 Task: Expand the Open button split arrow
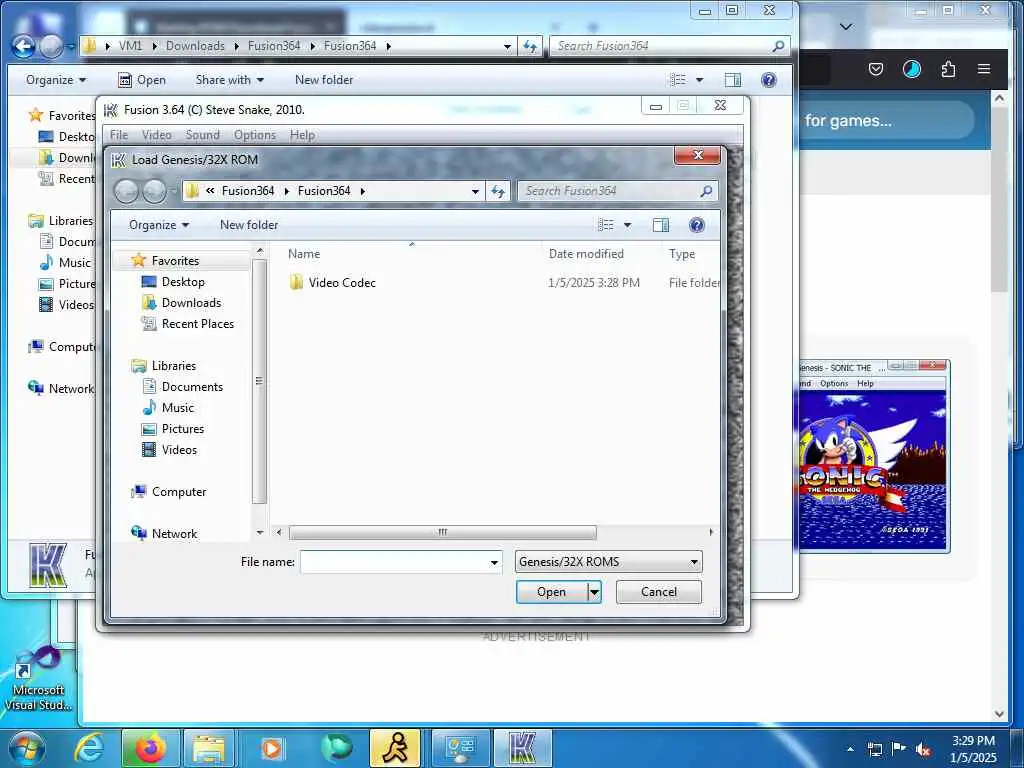[594, 592]
